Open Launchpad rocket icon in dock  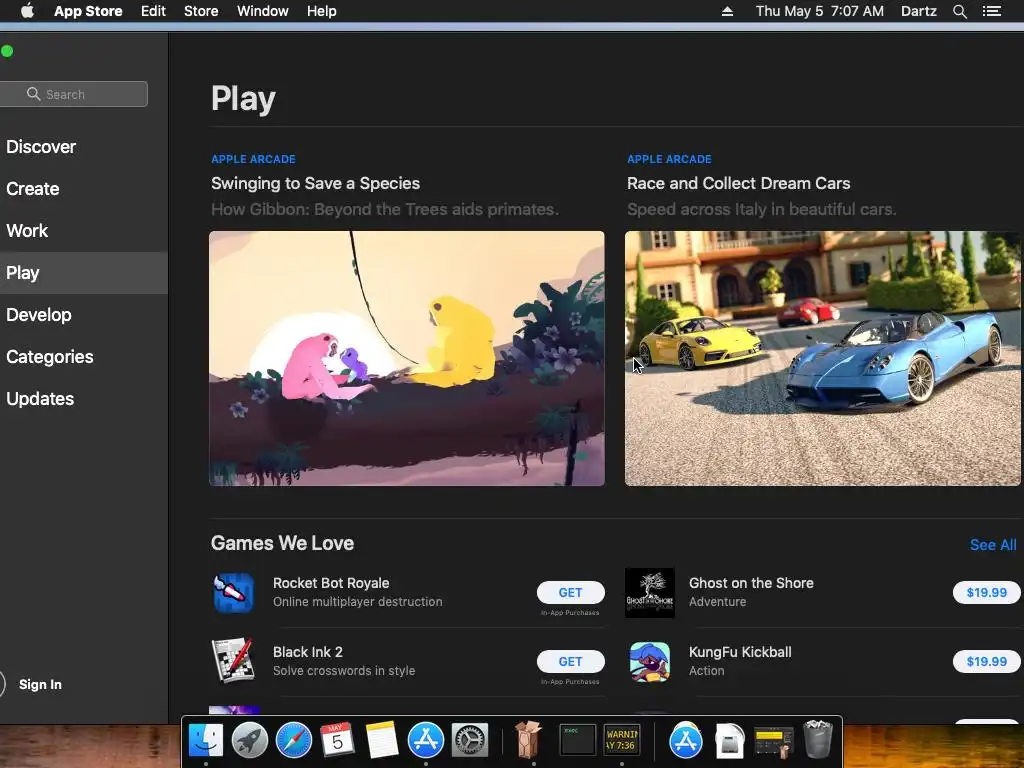(250, 741)
